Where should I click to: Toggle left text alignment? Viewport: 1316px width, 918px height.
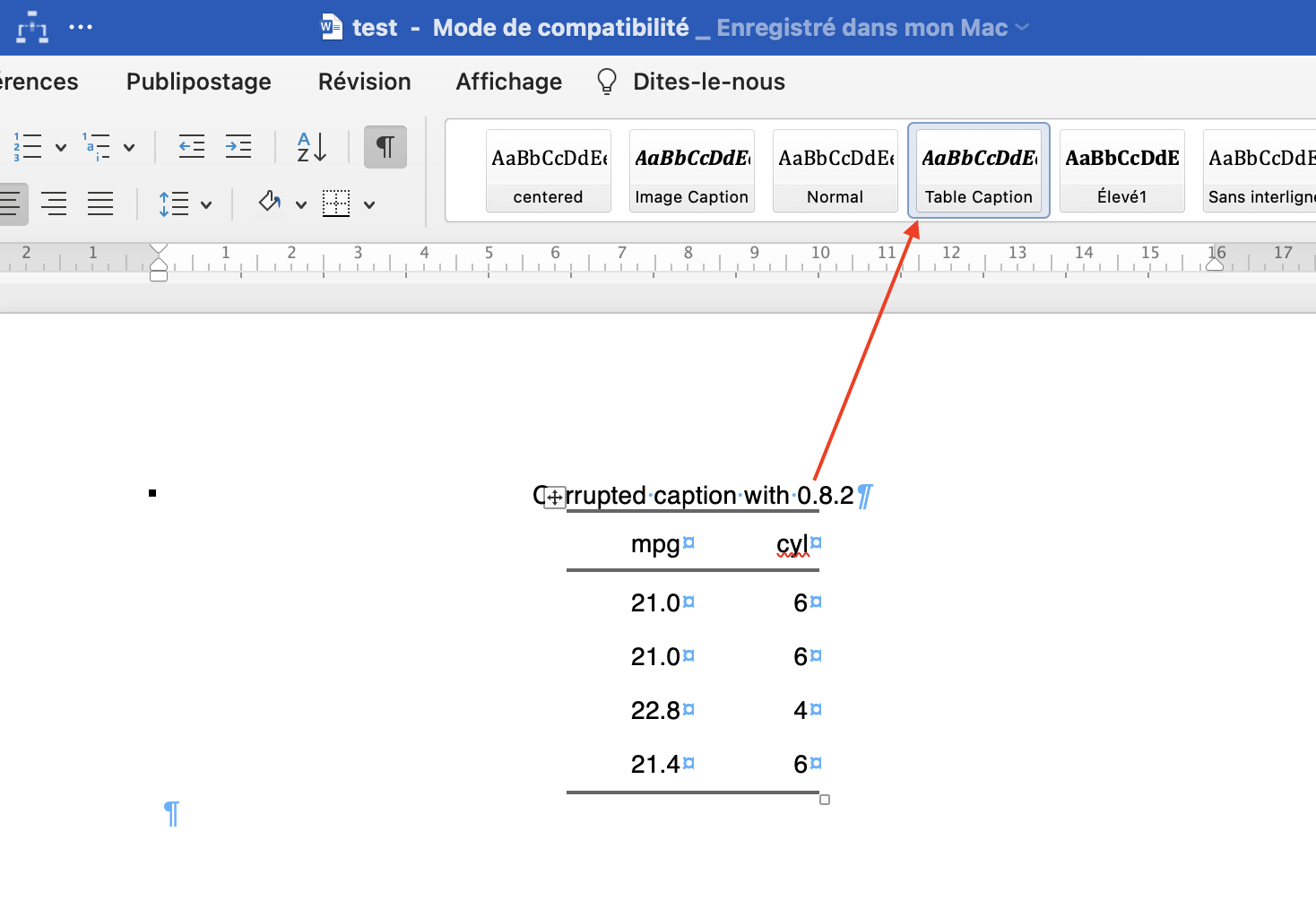tap(11, 204)
